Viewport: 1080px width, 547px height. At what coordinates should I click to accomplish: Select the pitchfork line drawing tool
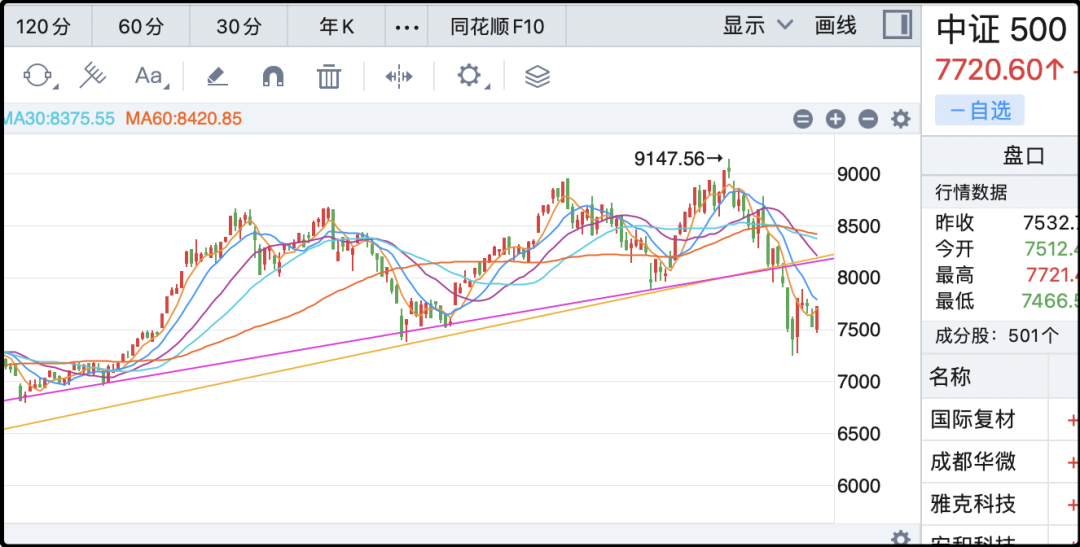tap(92, 75)
